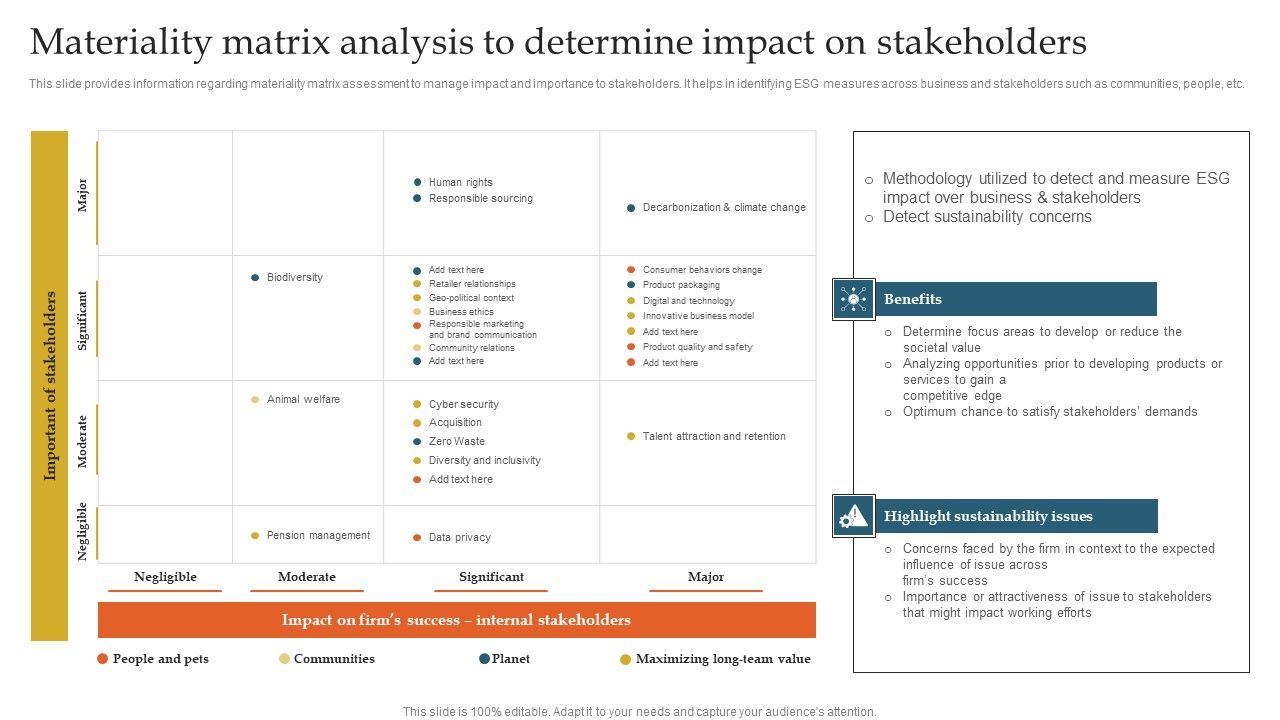Click the vertical Major row label
This screenshot has height=720, width=1280.
pyautogui.click(x=83, y=195)
